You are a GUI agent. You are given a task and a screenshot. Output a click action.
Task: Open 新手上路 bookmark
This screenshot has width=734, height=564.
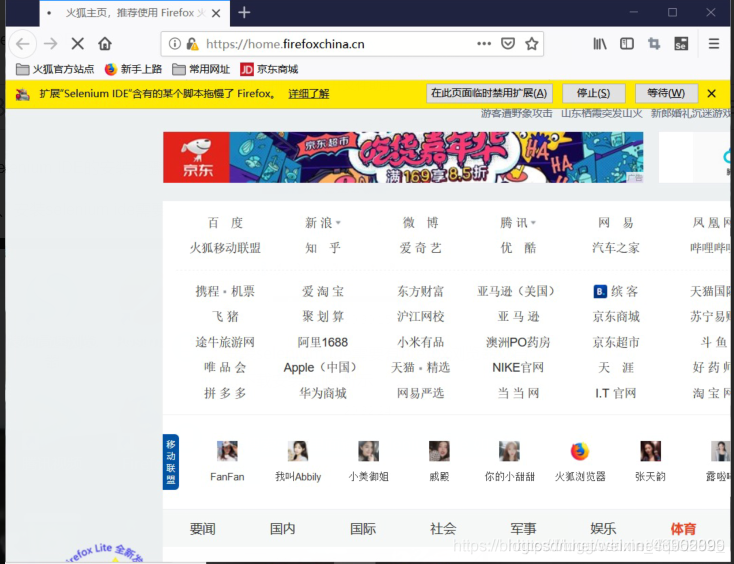coord(133,69)
